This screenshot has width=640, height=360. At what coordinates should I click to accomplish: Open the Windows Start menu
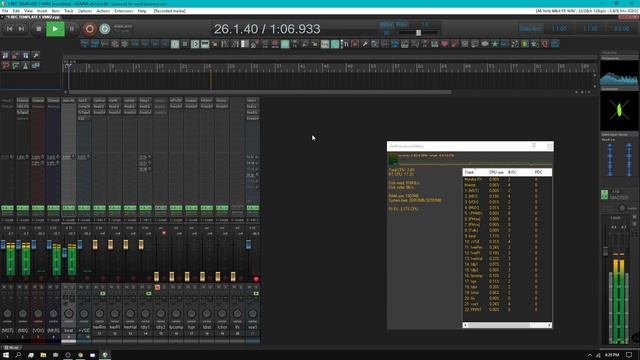click(6, 355)
